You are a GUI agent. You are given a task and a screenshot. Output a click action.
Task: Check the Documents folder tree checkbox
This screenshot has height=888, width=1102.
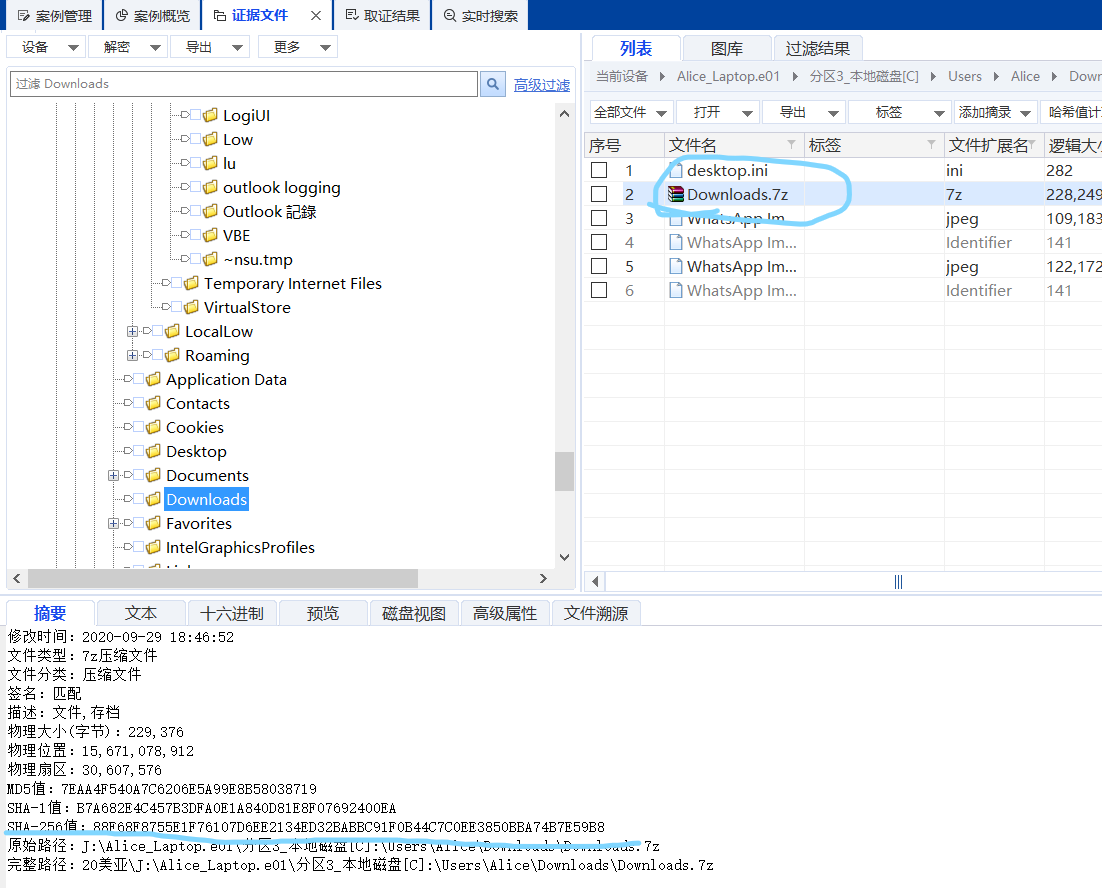(x=138, y=475)
